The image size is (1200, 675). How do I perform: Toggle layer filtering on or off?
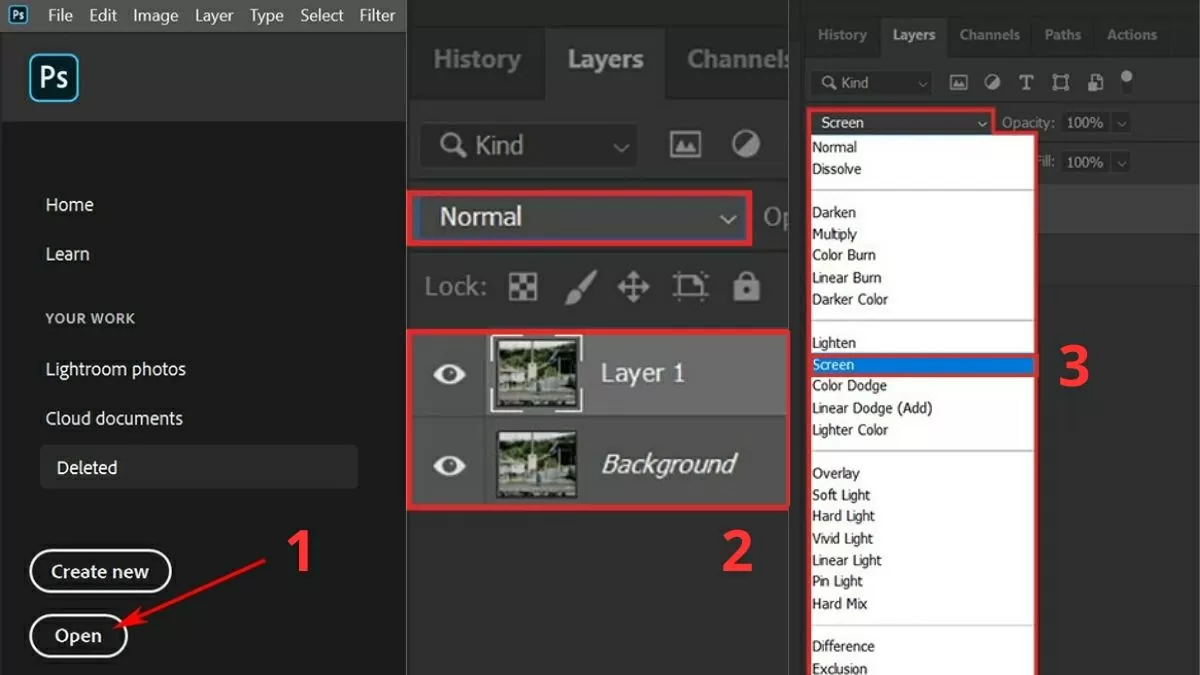click(1126, 82)
